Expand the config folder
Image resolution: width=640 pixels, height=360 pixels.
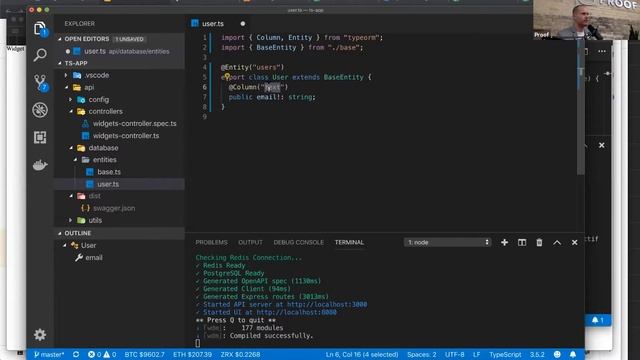71,100
